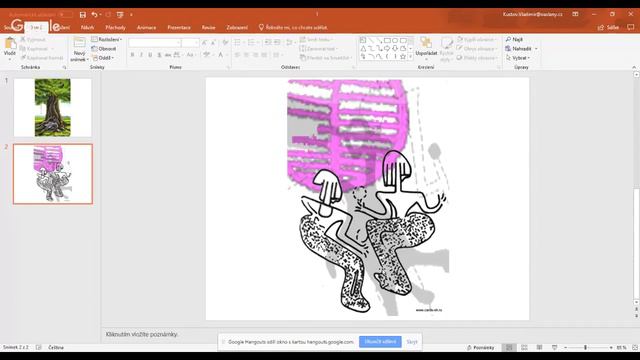This screenshot has width=640, height=360.
Task: Open the font name combo box
Action: 155,43
